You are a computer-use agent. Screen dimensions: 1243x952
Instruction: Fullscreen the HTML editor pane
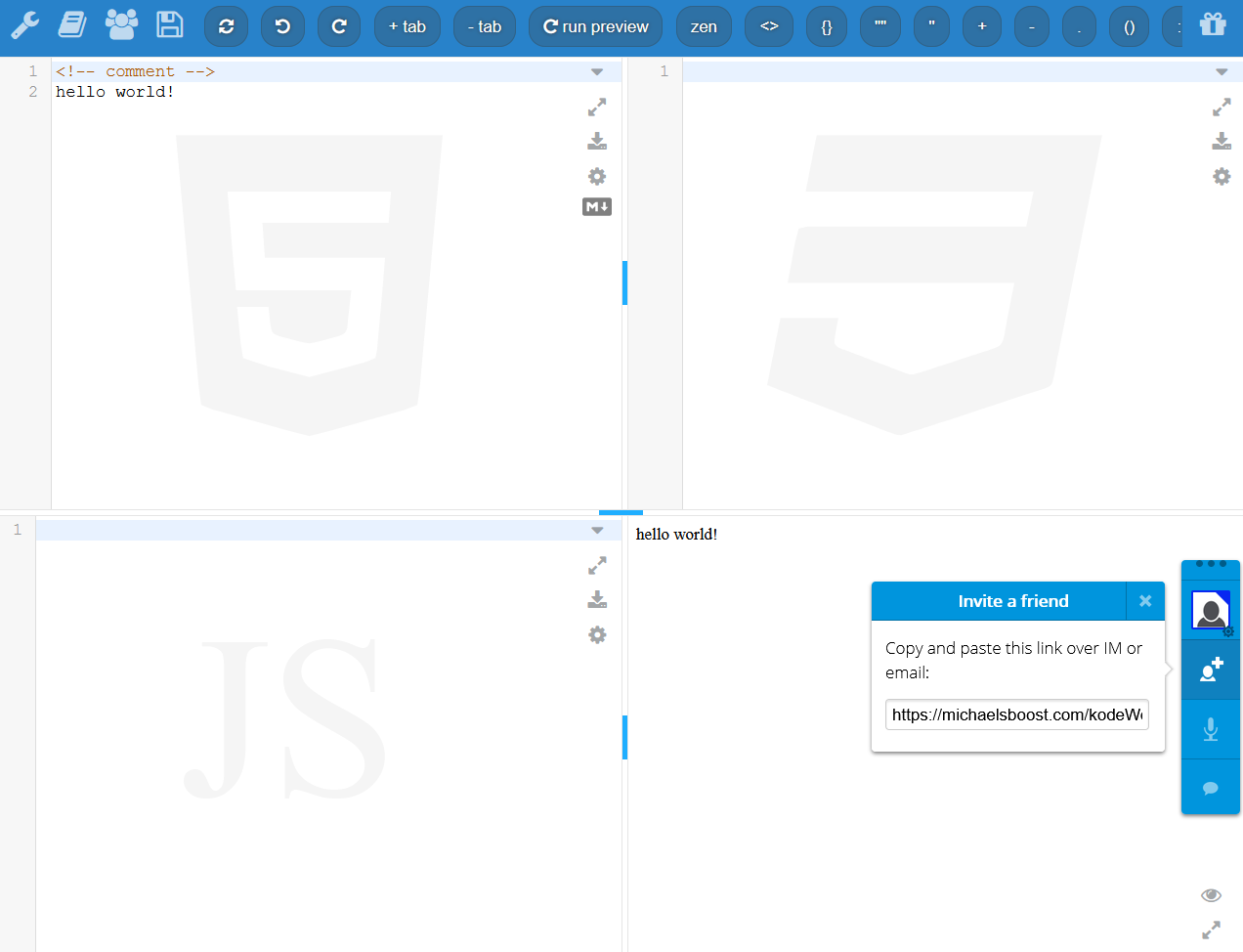[597, 108]
